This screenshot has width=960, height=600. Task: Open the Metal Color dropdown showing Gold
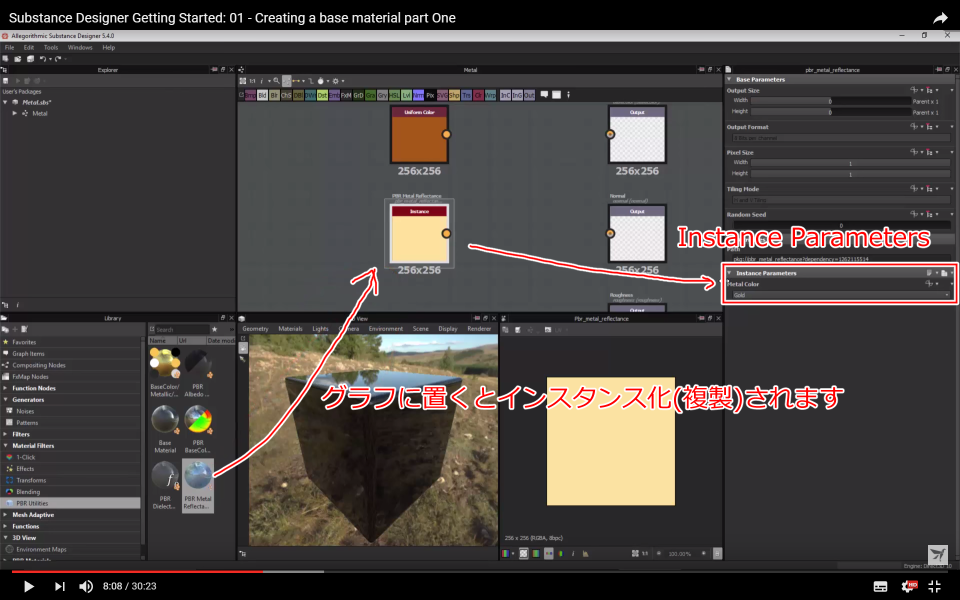(x=841, y=295)
